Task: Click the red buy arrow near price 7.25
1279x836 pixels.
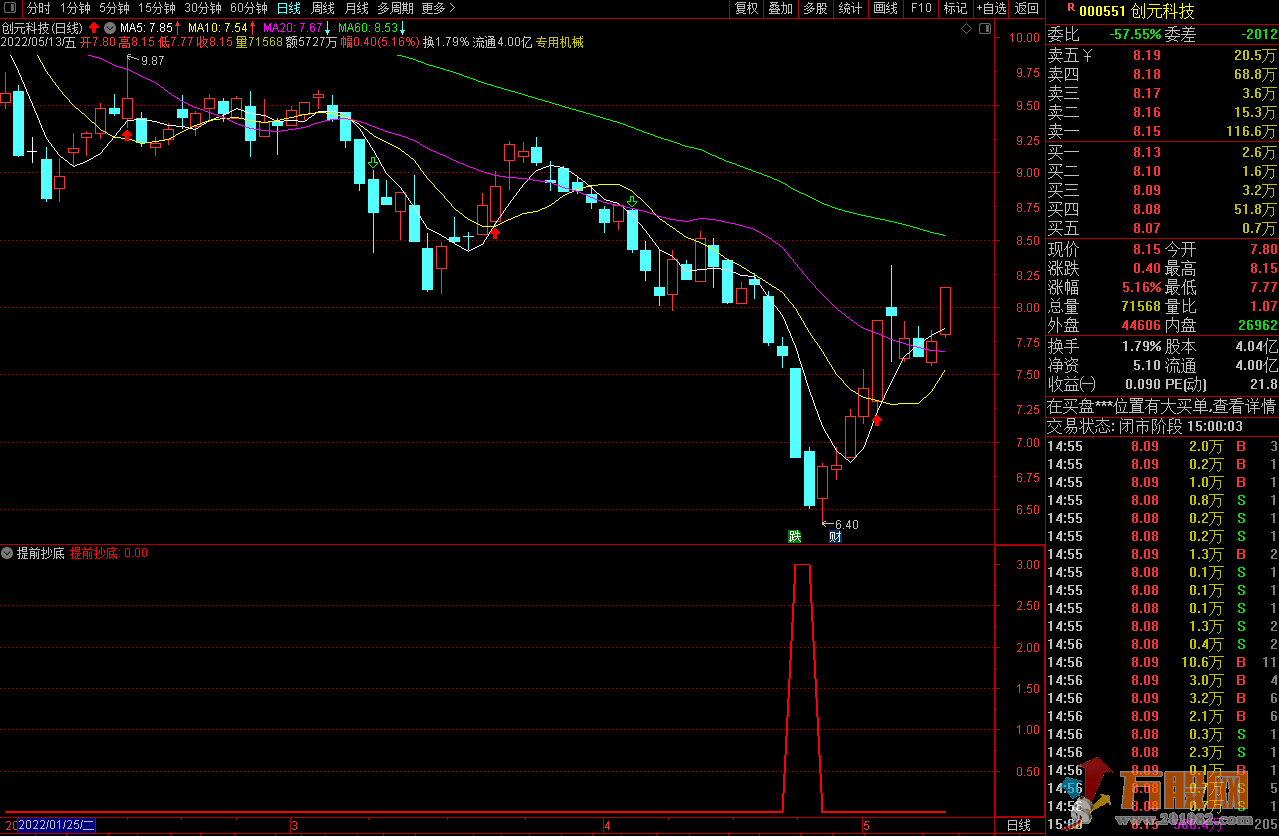Action: coord(877,420)
